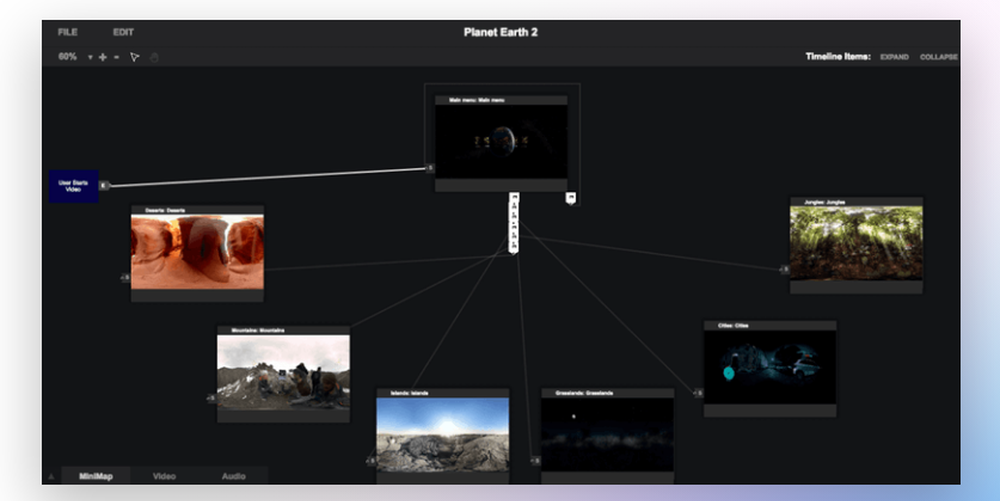Select the Islands node thumbnail

coord(443,435)
